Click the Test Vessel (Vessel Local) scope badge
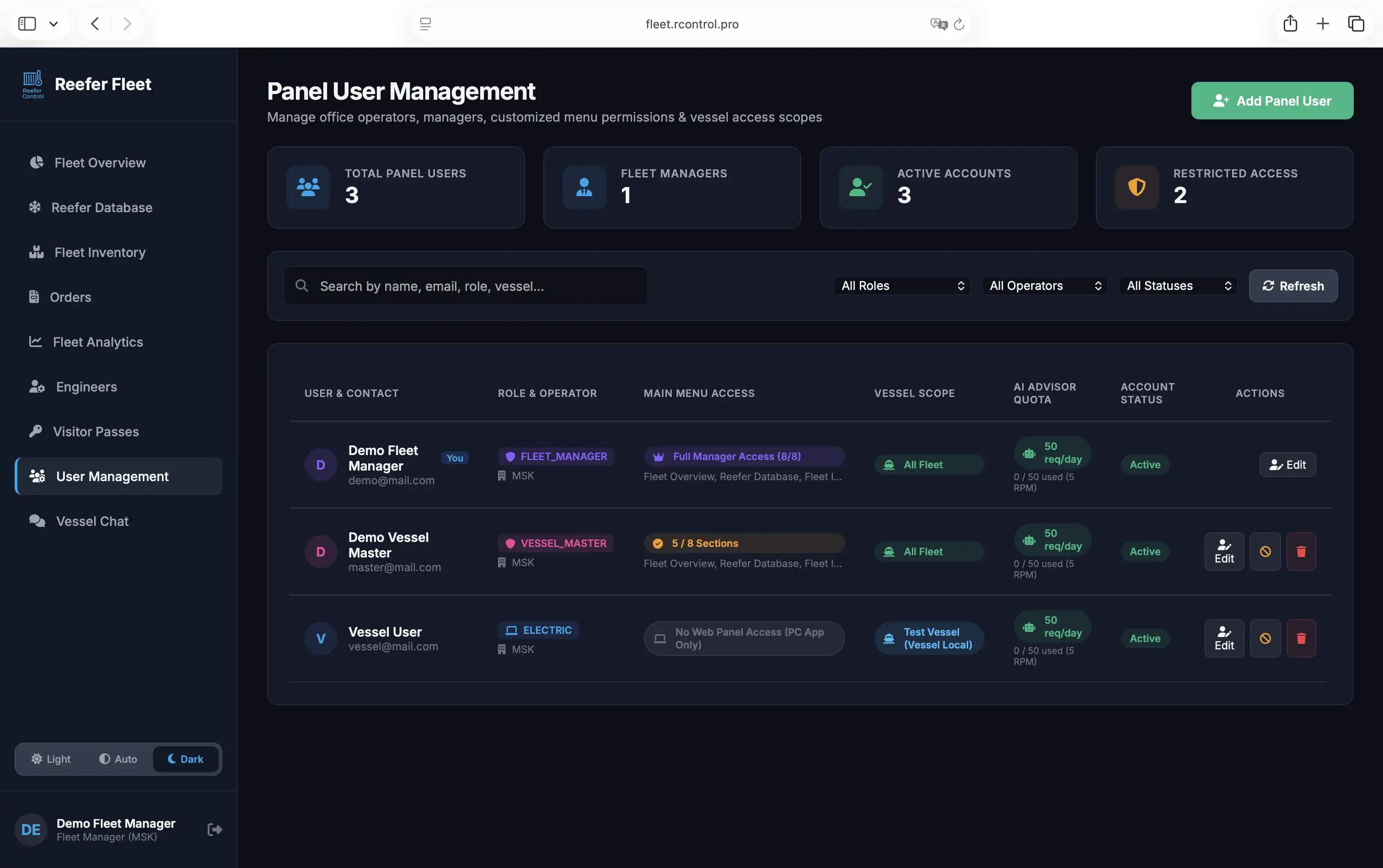The width and height of the screenshot is (1383, 868). tap(929, 638)
